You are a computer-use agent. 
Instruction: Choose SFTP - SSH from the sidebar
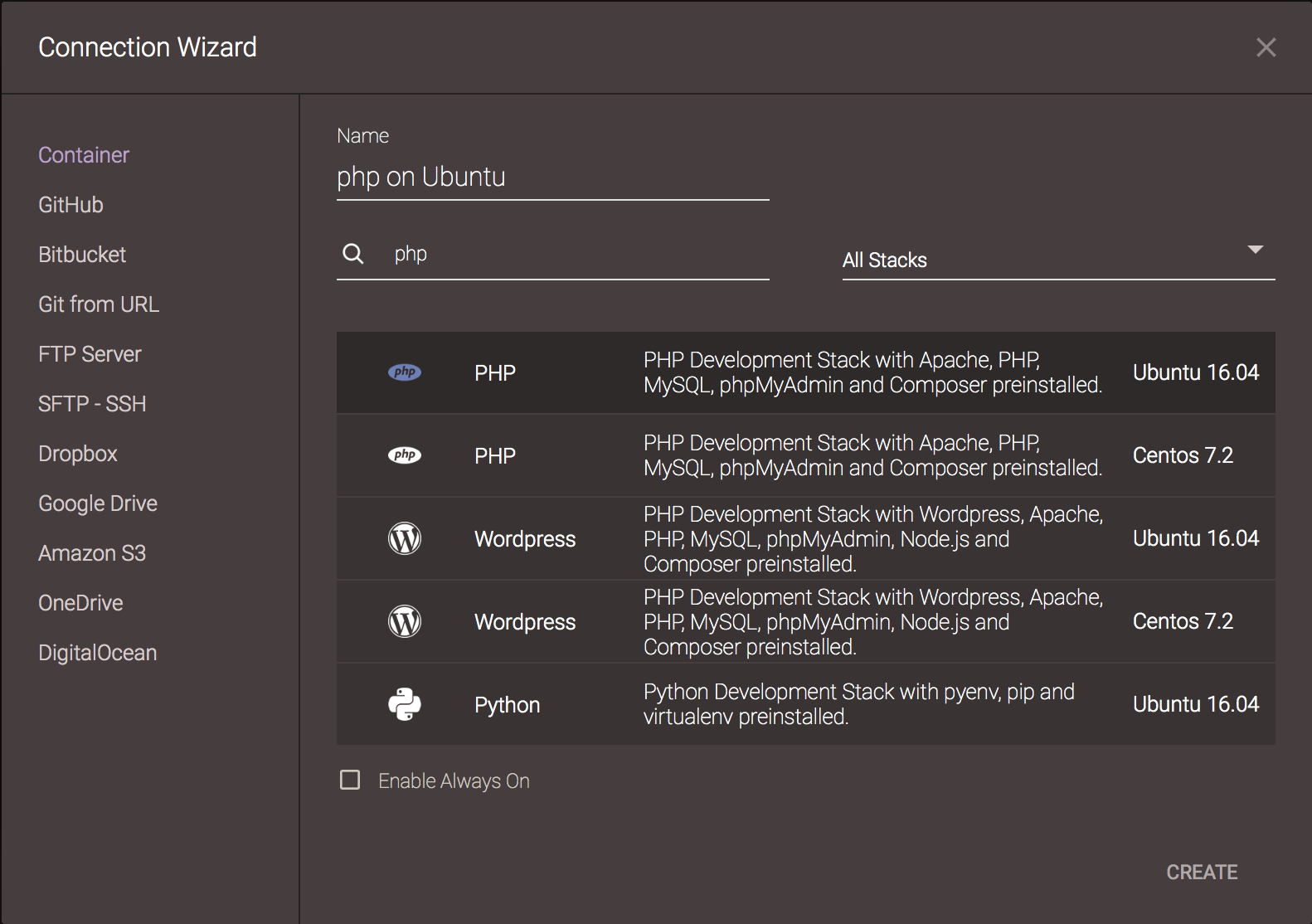pyautogui.click(x=92, y=404)
